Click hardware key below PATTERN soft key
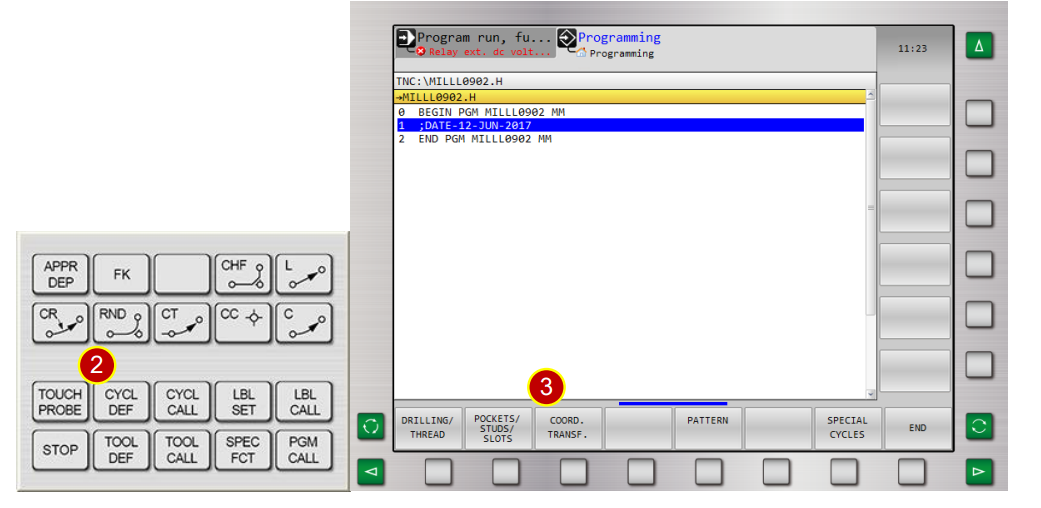This screenshot has width=1041, height=508. coord(709,472)
